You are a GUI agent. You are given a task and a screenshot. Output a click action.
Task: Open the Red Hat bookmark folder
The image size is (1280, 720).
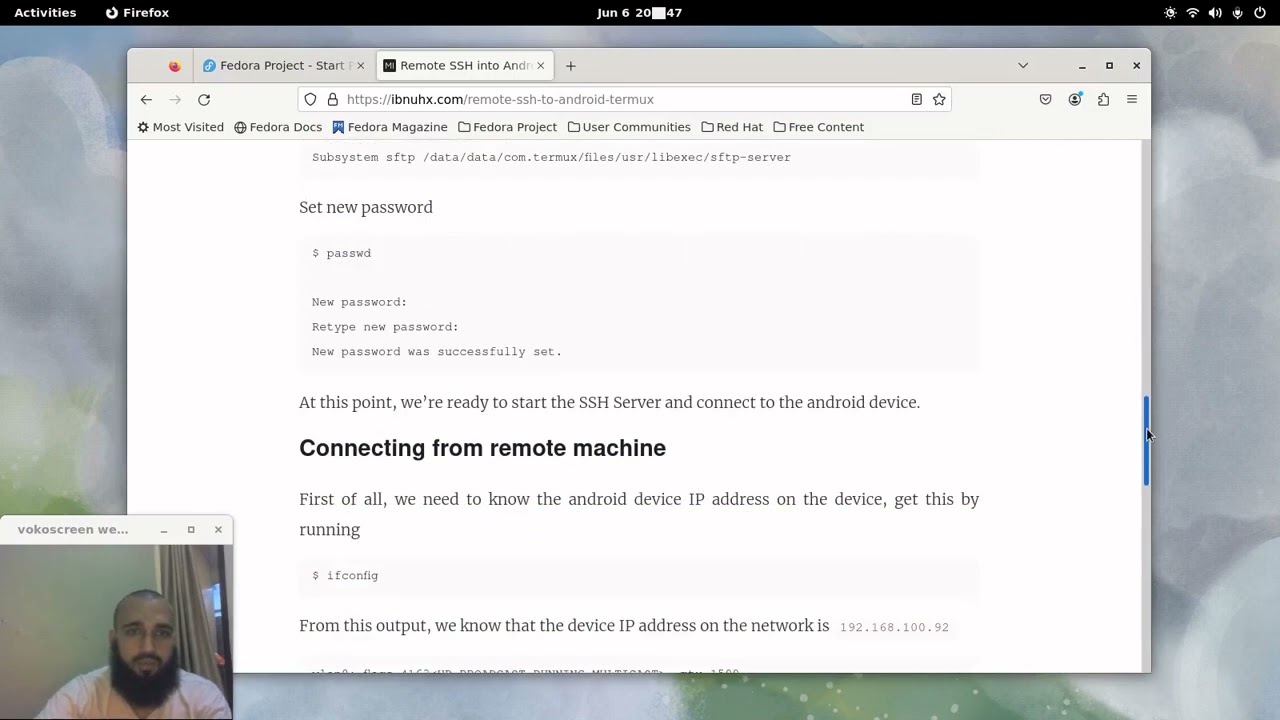click(732, 127)
